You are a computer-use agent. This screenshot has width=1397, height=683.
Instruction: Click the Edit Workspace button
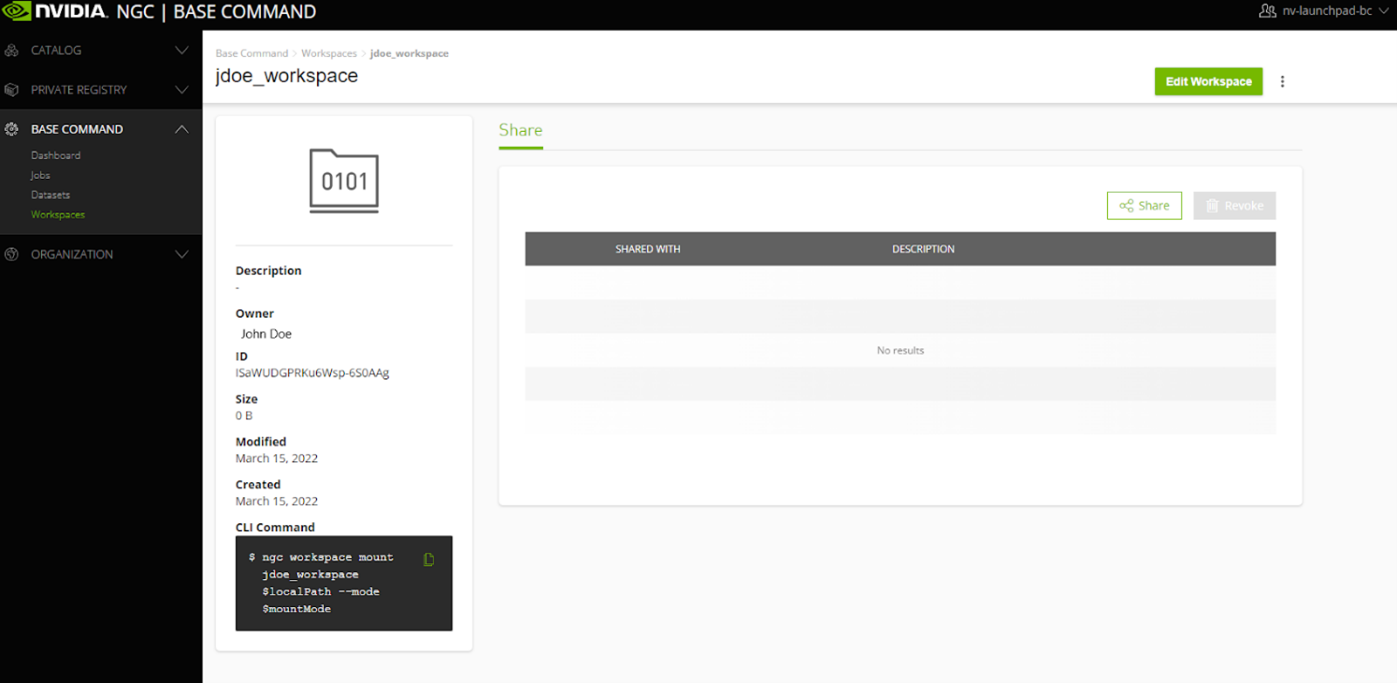point(1208,82)
